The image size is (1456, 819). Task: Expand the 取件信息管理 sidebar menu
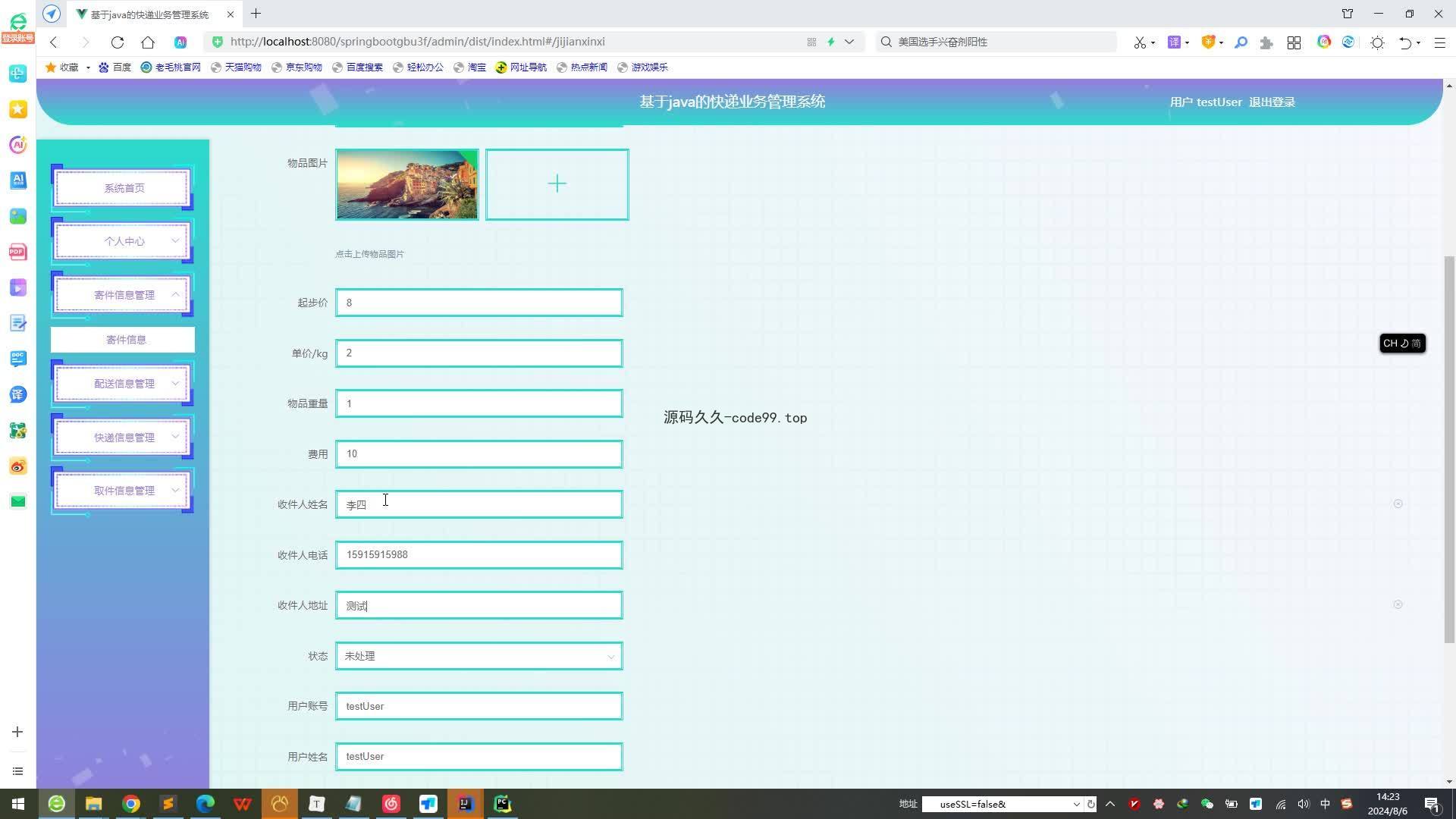coord(123,491)
